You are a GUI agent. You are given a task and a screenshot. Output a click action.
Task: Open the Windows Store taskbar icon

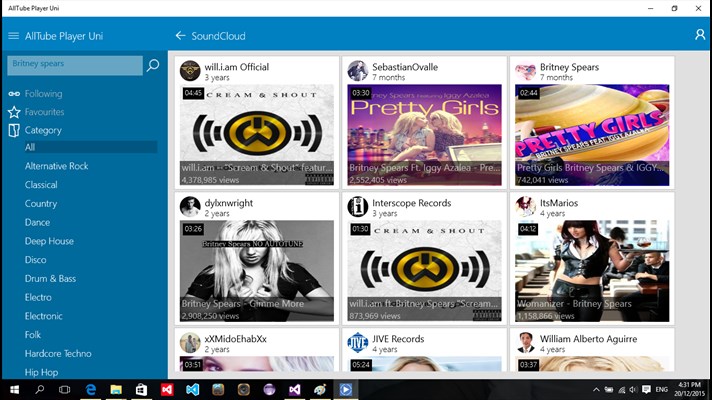pos(141,390)
